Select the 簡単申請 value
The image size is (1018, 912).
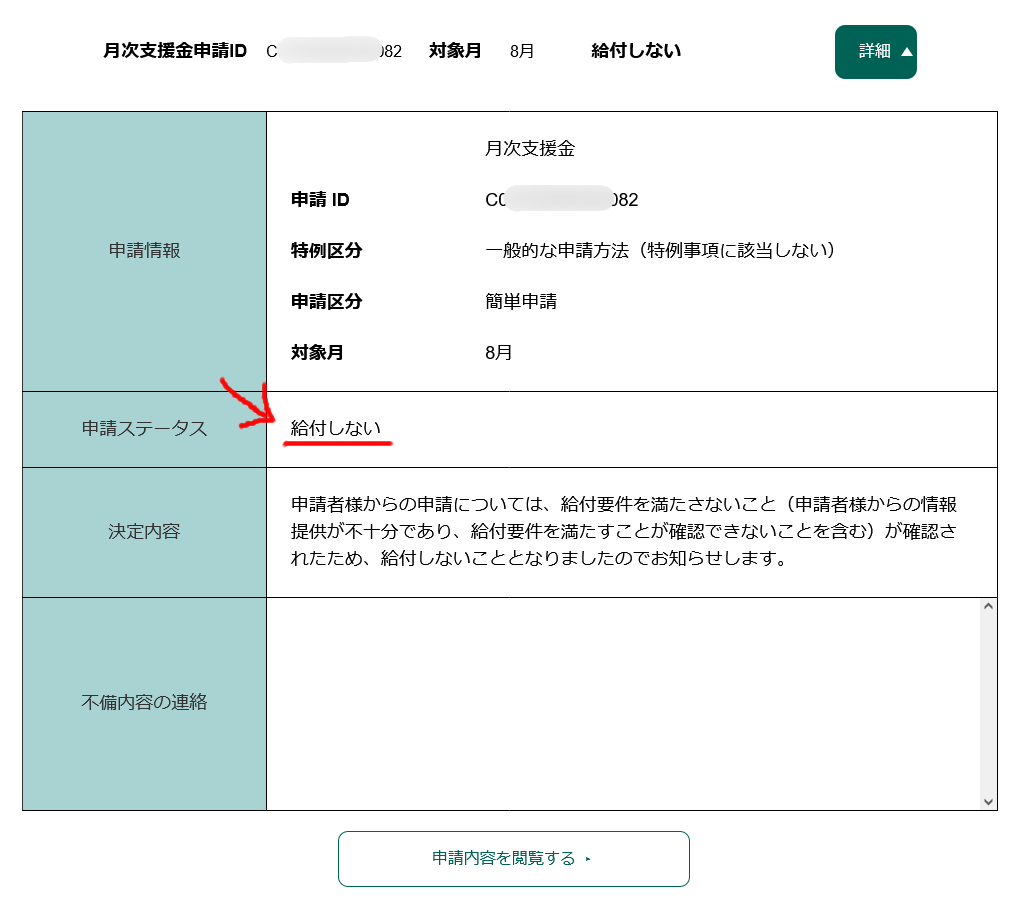[521, 301]
